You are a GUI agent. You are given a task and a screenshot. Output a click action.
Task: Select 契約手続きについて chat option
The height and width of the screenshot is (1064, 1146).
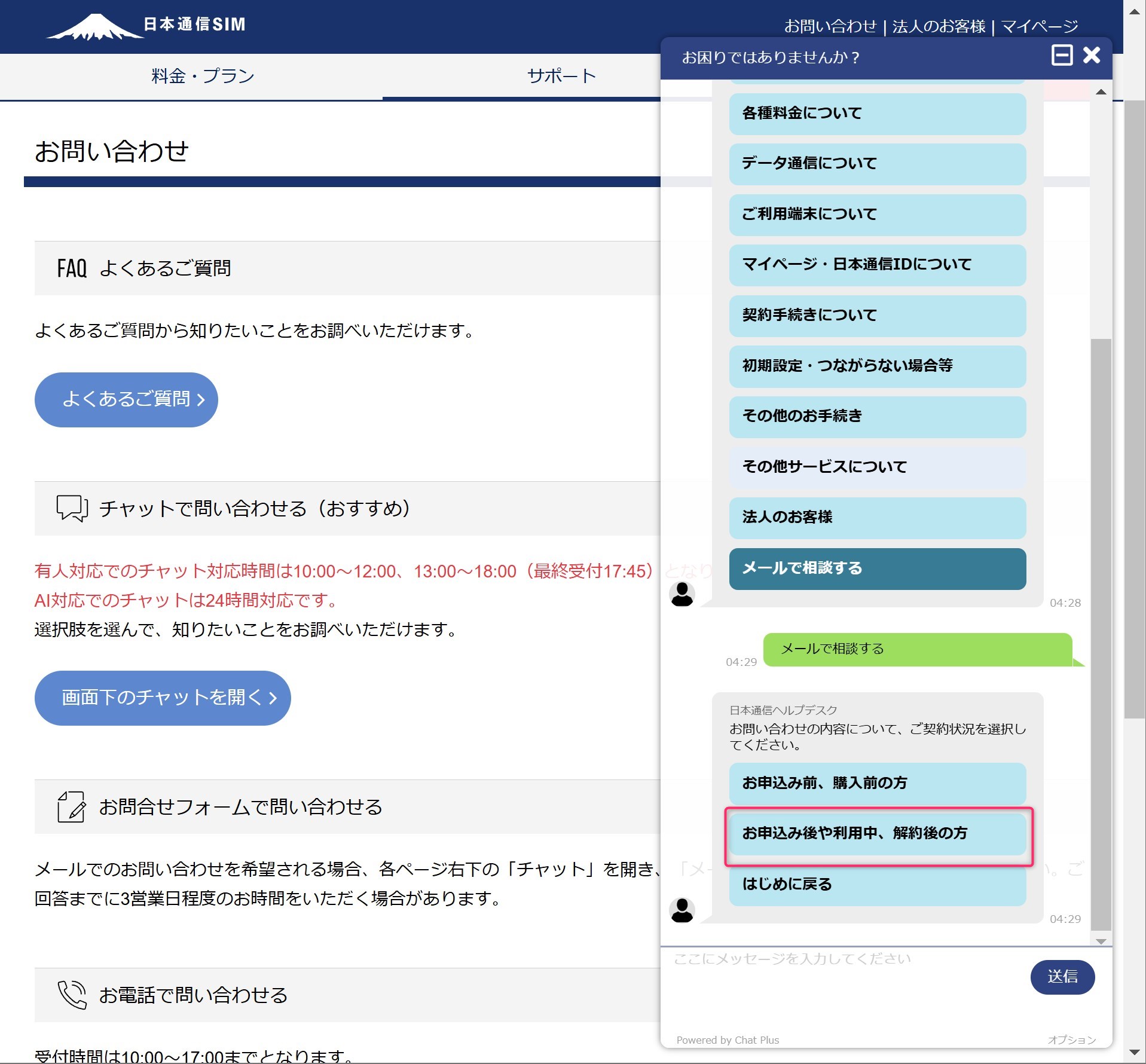(878, 316)
